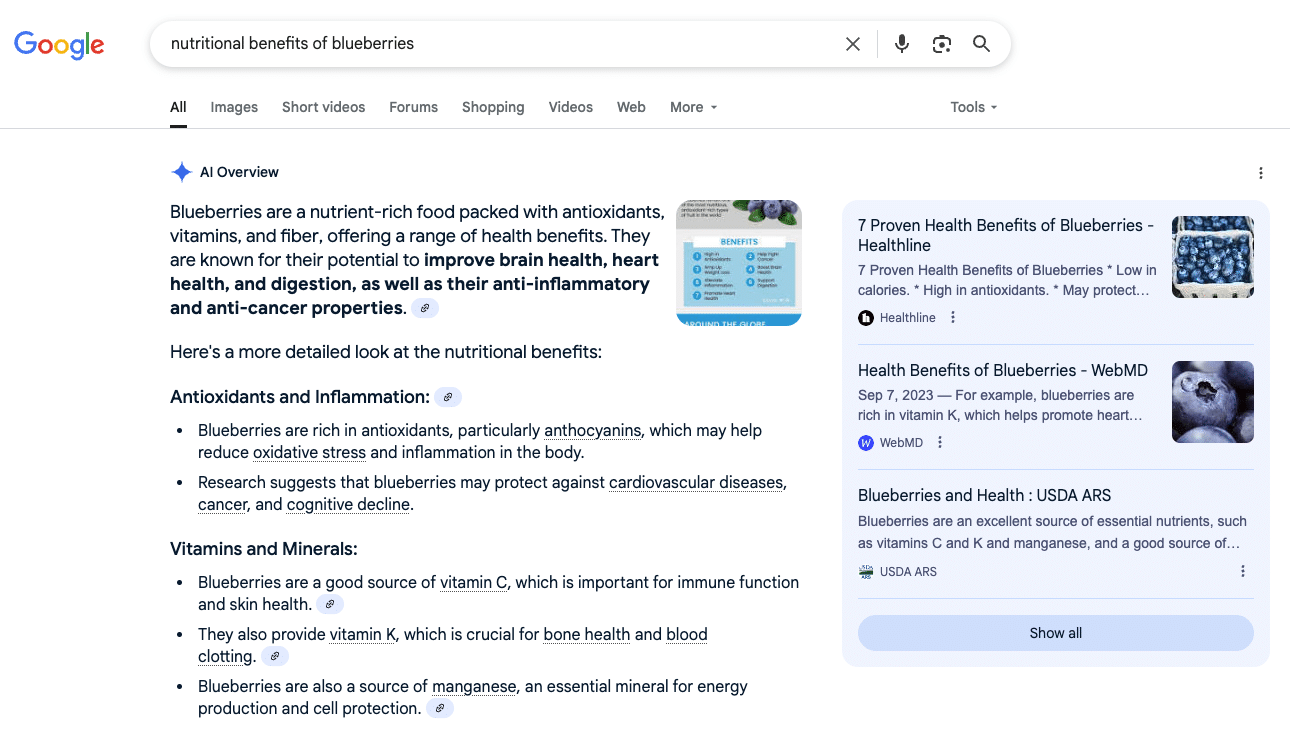Open Healthline blueberries basket thumbnail
The height and width of the screenshot is (733, 1290).
[x=1213, y=257]
